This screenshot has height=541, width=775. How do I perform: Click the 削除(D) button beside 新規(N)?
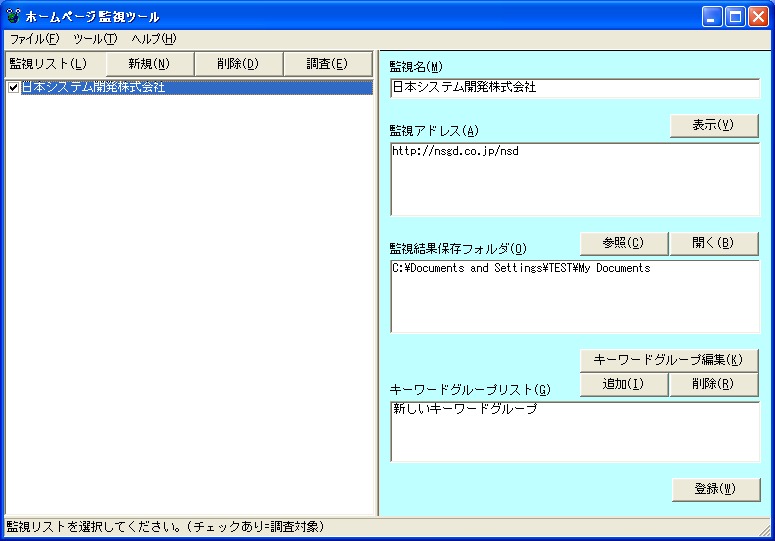click(x=238, y=64)
